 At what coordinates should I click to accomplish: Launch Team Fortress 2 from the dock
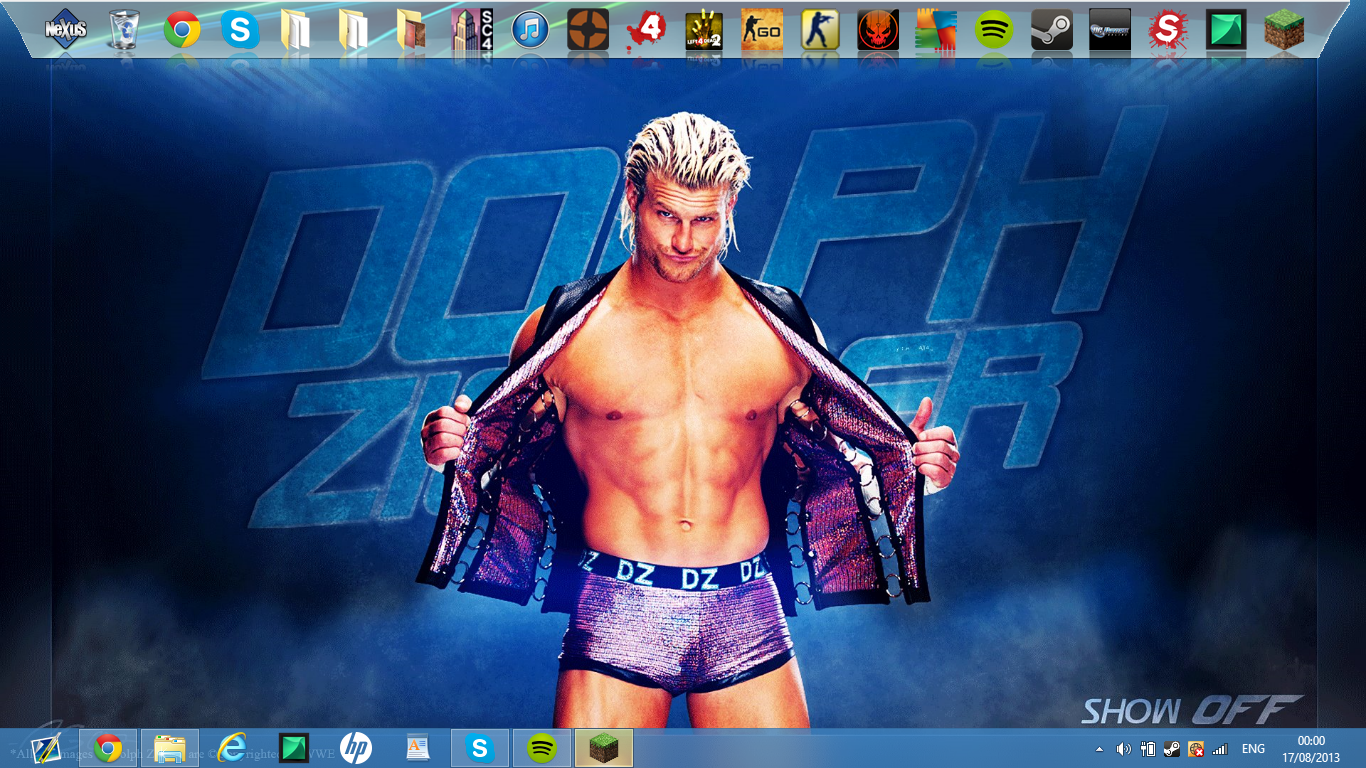click(588, 30)
